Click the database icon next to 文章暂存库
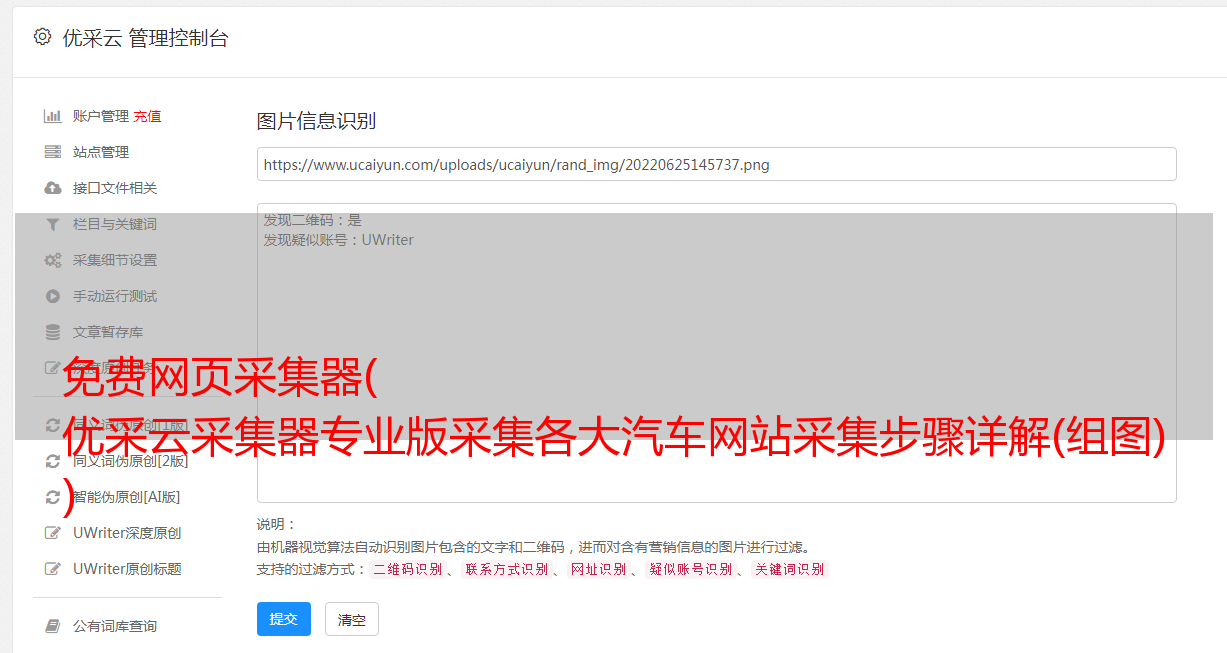Viewport: 1227px width, 653px height. (x=53, y=332)
